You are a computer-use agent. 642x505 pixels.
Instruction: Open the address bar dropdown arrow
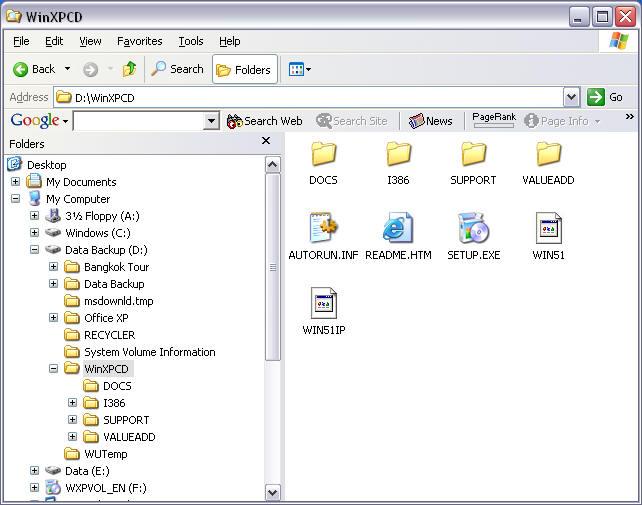[x=572, y=97]
